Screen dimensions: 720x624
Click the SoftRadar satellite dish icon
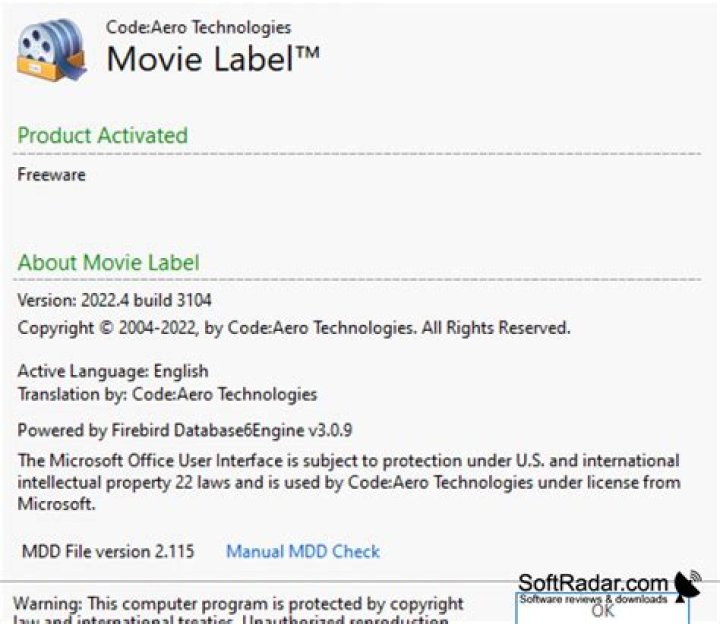tap(687, 587)
